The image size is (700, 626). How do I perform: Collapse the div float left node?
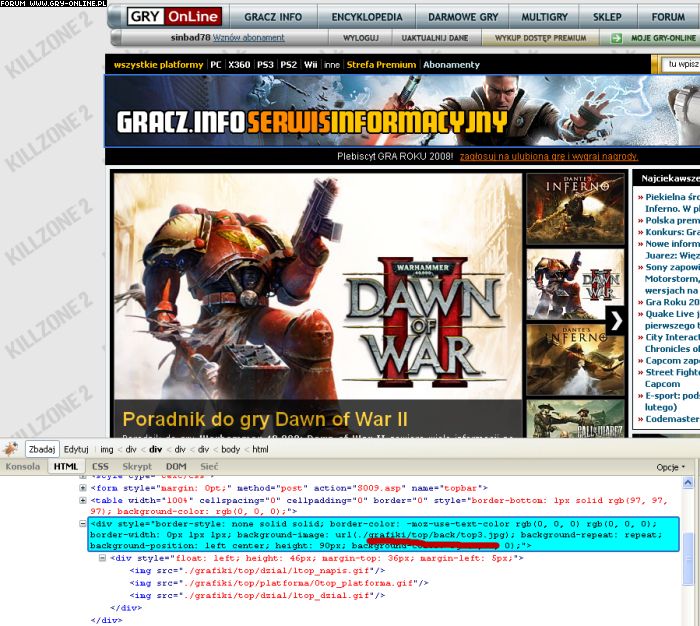102,558
